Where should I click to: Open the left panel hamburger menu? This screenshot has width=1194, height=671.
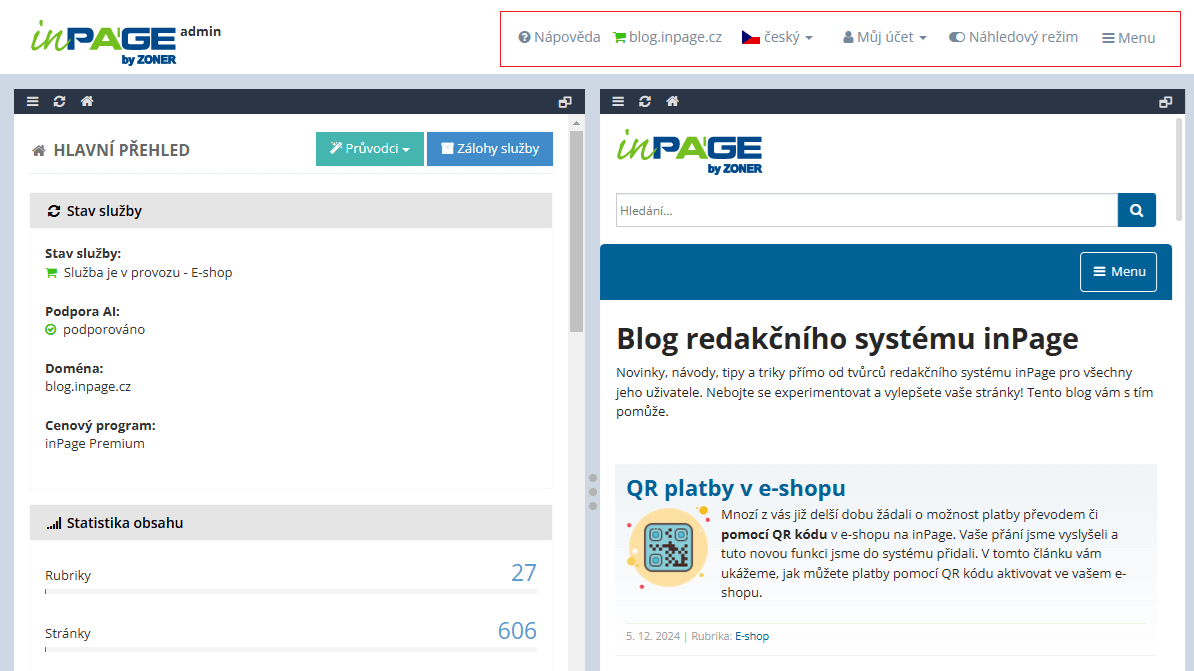(x=33, y=101)
